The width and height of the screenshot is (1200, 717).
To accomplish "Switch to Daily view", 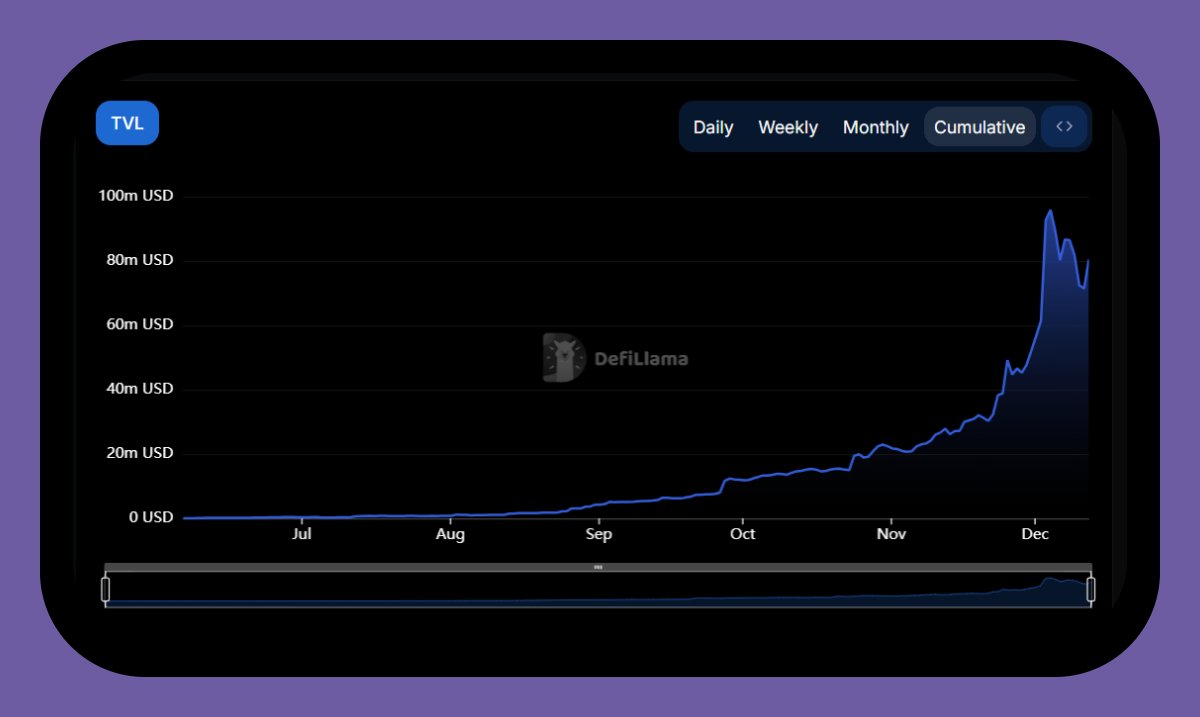I will coord(712,127).
